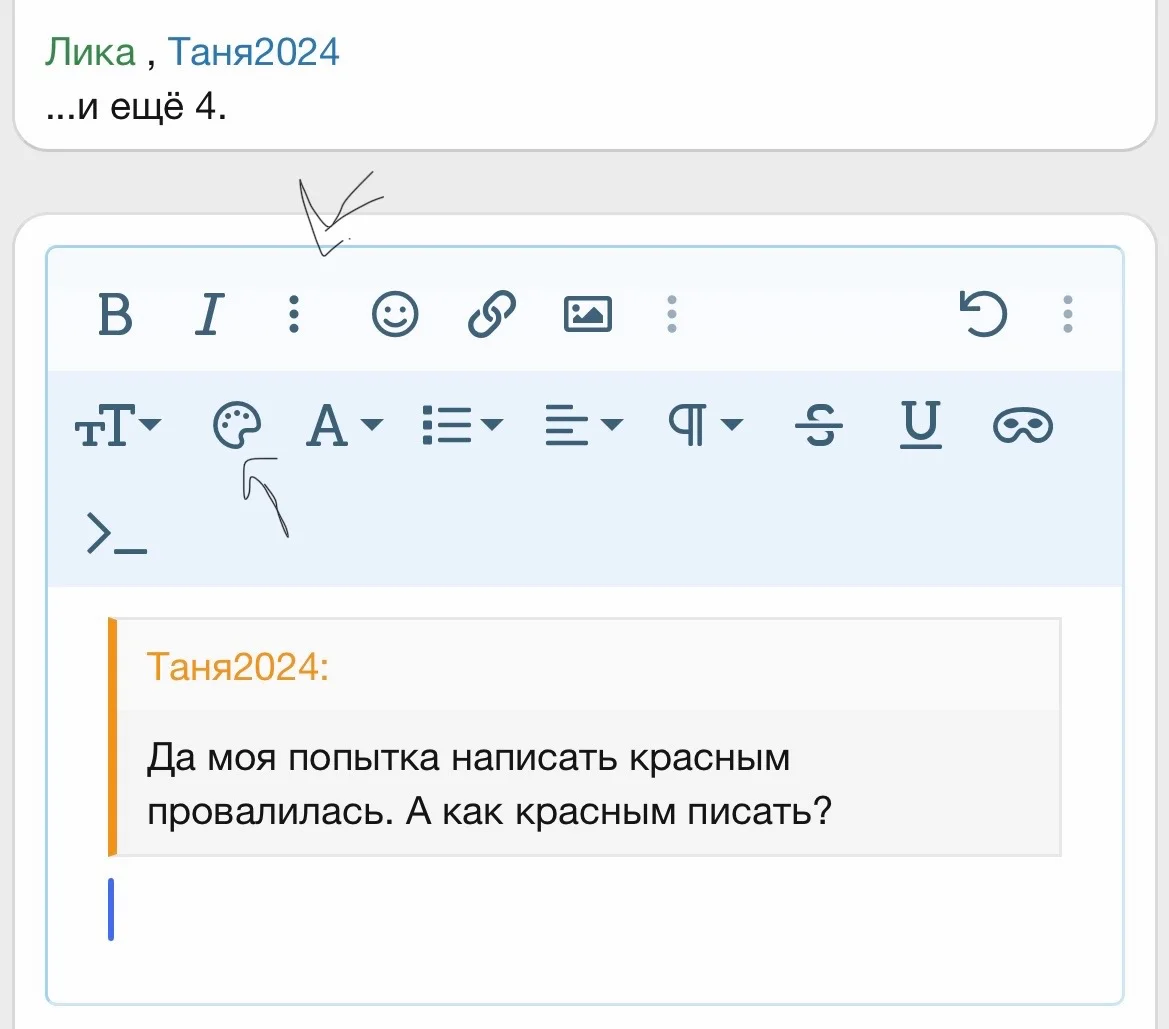Viewport: 1169px width, 1029px height.
Task: Open more options menu next to undo
Action: 1068,315
